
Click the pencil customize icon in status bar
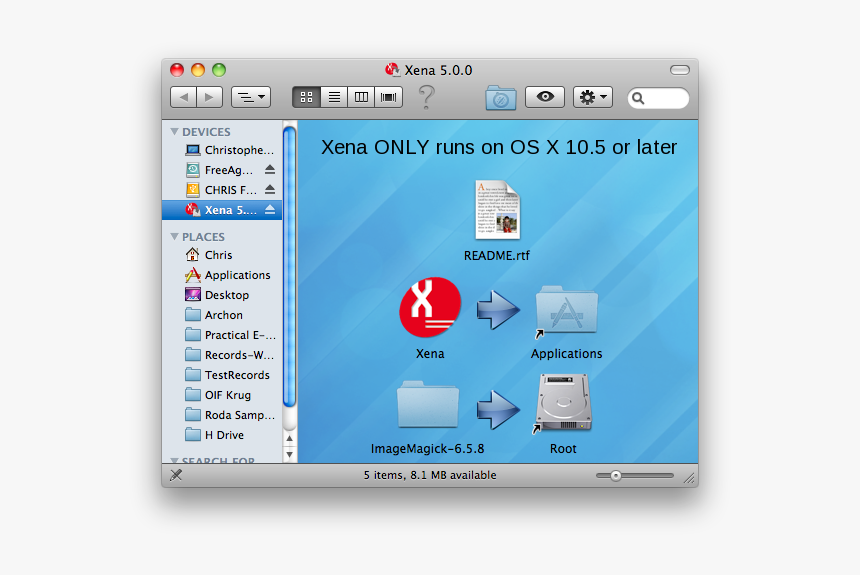click(x=176, y=475)
